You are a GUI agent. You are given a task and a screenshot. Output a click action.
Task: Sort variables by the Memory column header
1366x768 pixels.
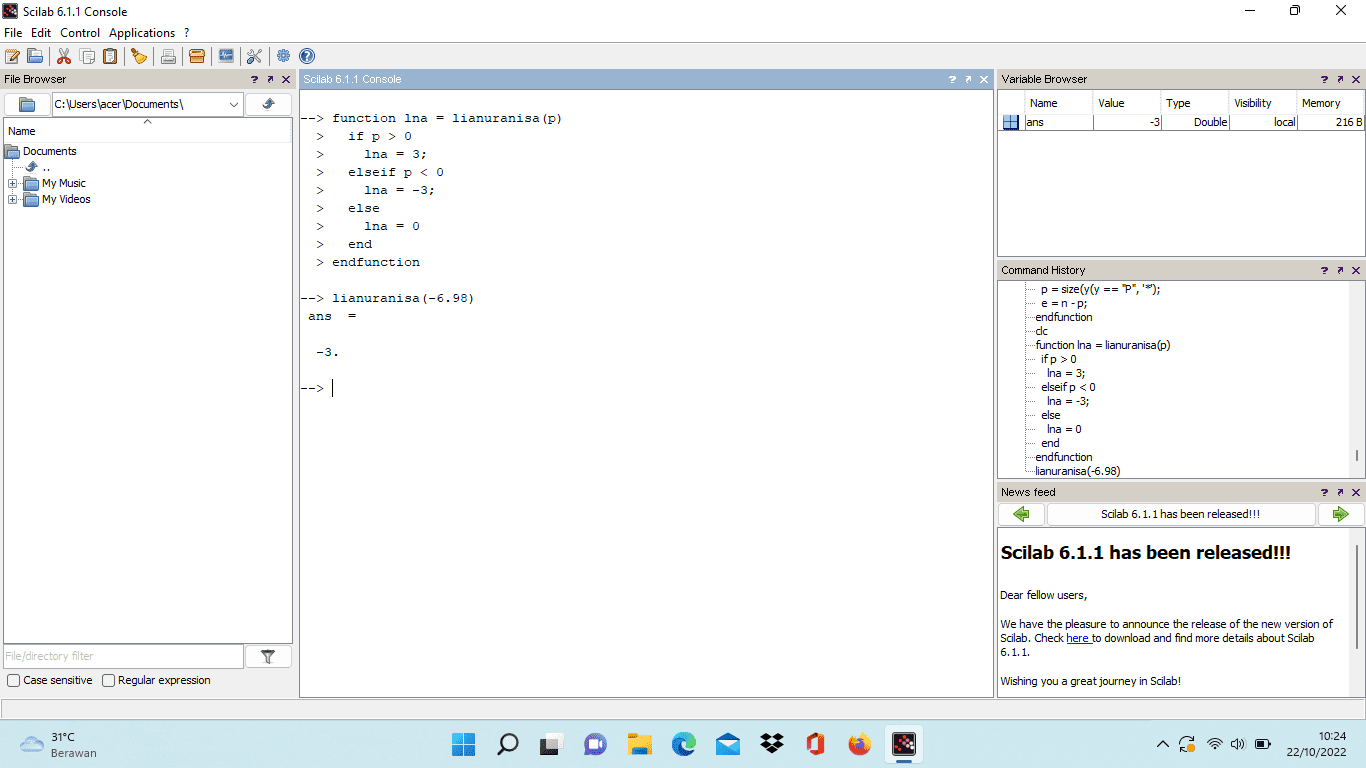(x=1330, y=103)
